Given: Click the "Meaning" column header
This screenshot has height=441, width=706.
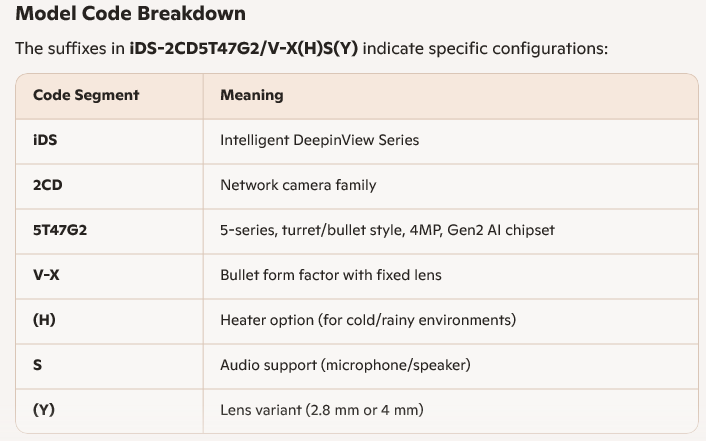Looking at the screenshot, I should [x=251, y=96].
